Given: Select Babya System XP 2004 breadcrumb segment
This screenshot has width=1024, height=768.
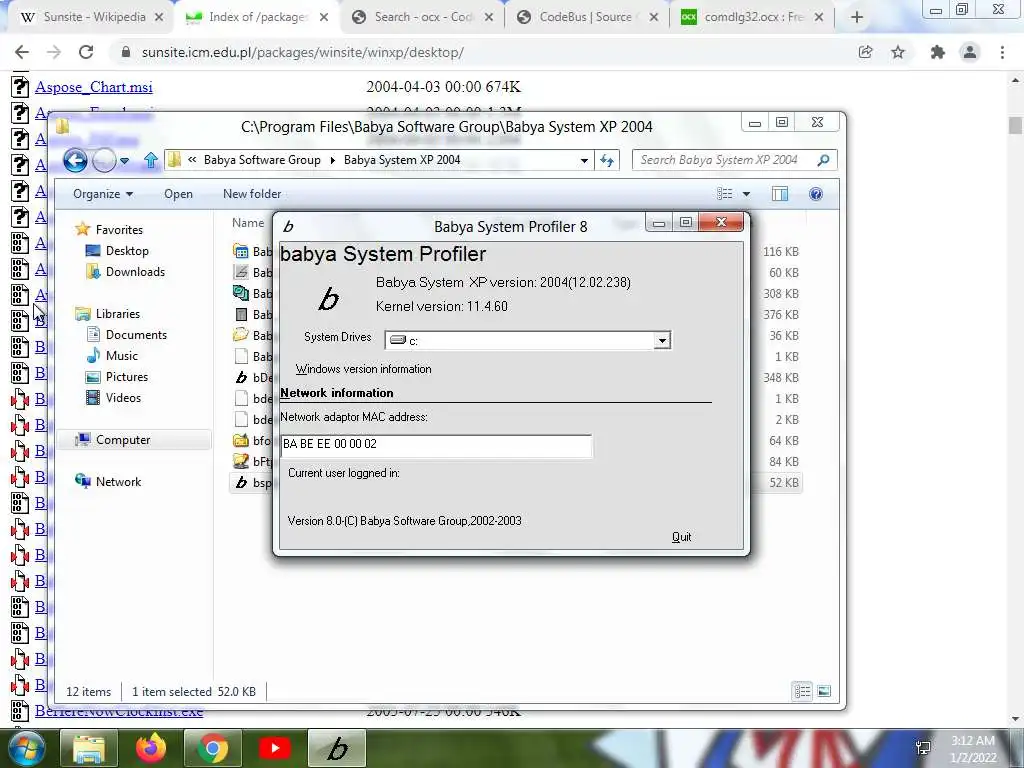Looking at the screenshot, I should 402,160.
